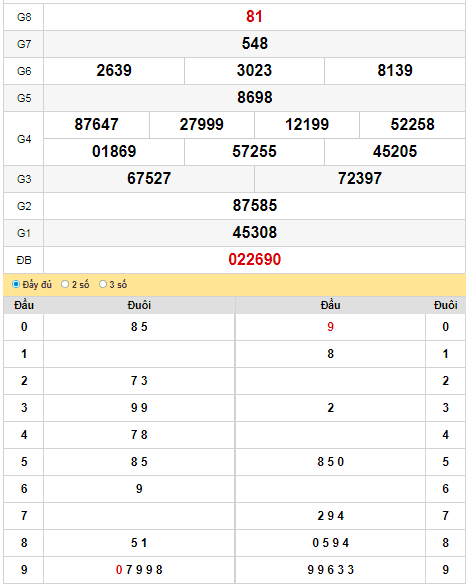Click tails "9 9" for head 3

point(139,407)
